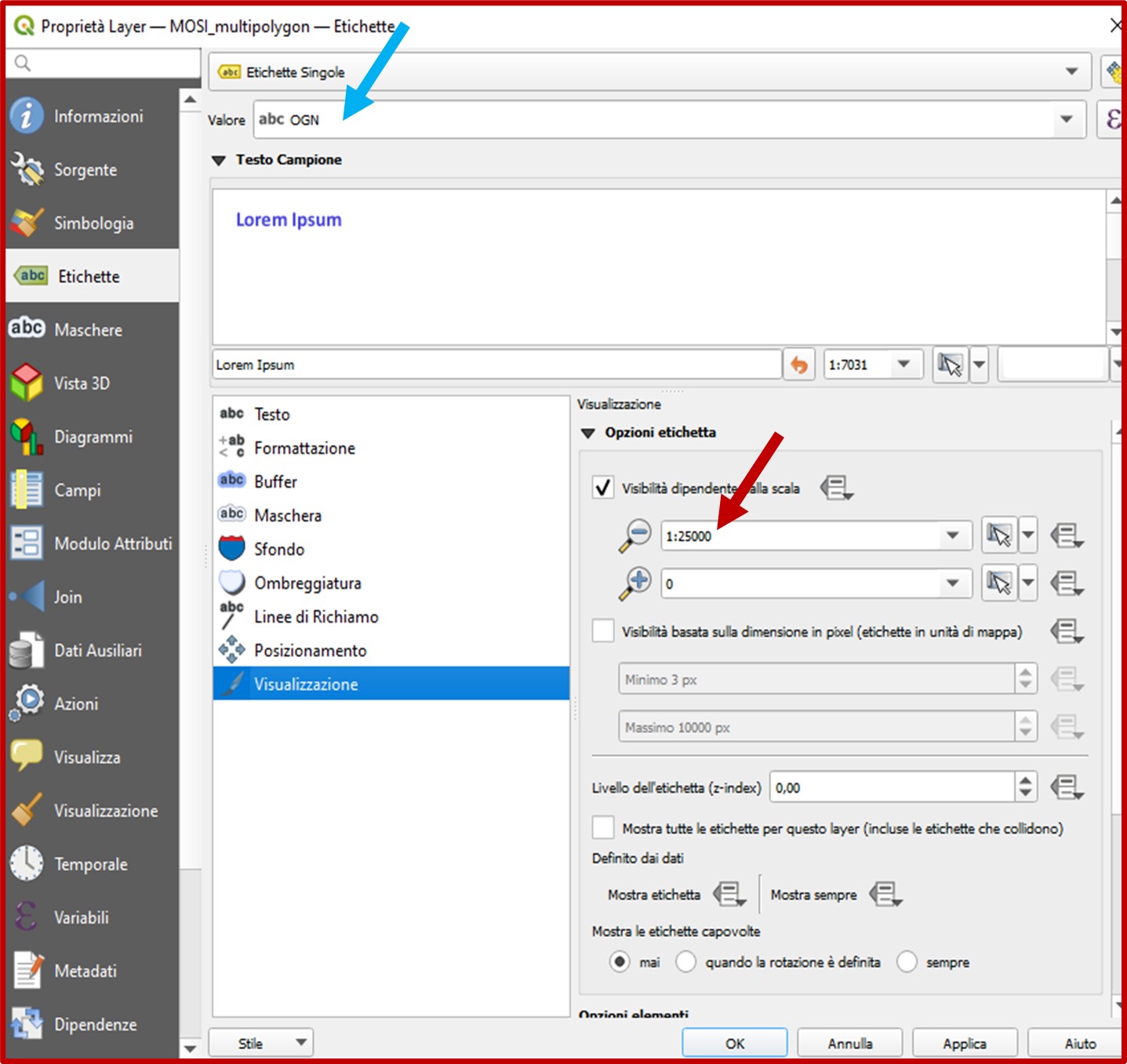Uncheck Visibilità dipendente dalla scala checkbox

tap(602, 488)
